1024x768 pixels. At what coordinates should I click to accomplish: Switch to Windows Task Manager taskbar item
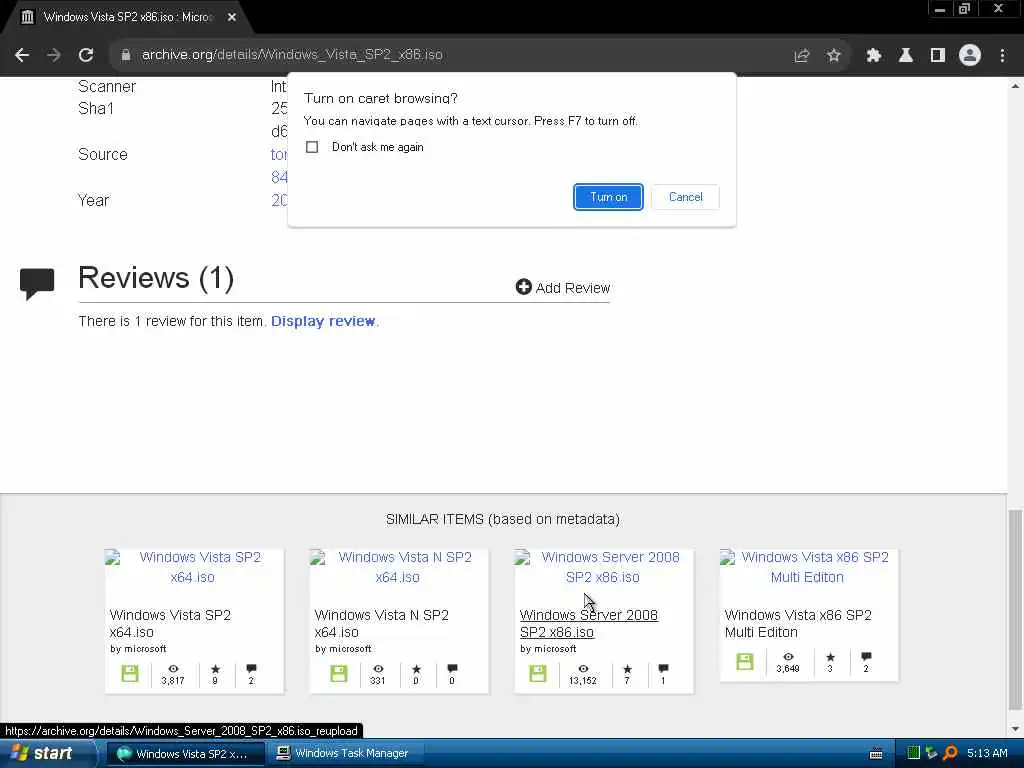point(346,754)
